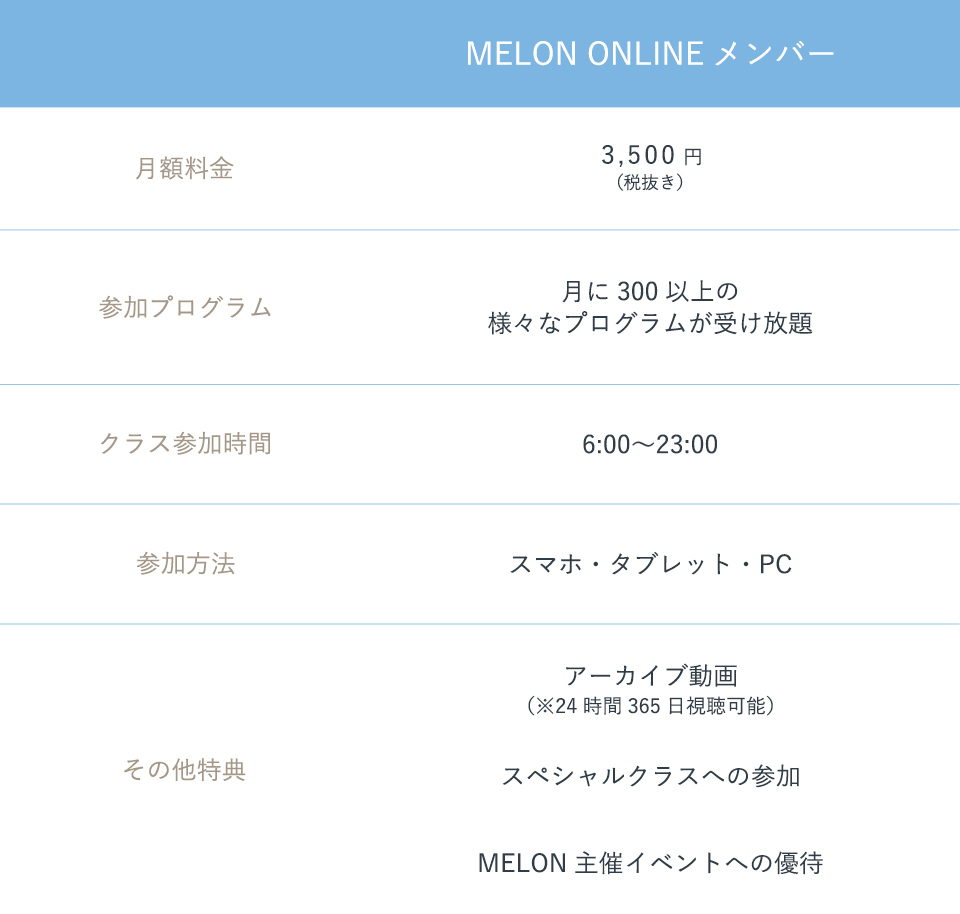Screen dimensions: 960x914
Task: Click 様々なプログラムが受け放題 text
Action: pos(650,324)
